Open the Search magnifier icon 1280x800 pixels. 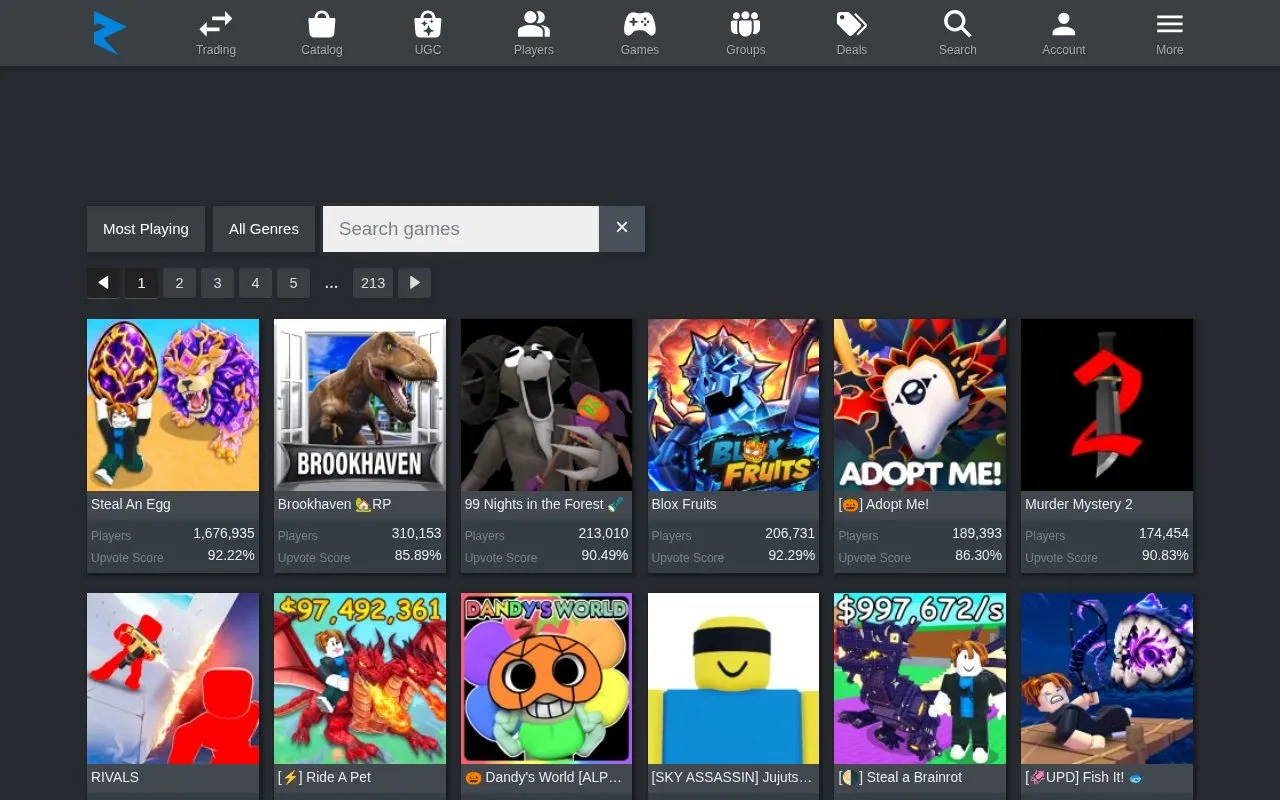pos(958,23)
